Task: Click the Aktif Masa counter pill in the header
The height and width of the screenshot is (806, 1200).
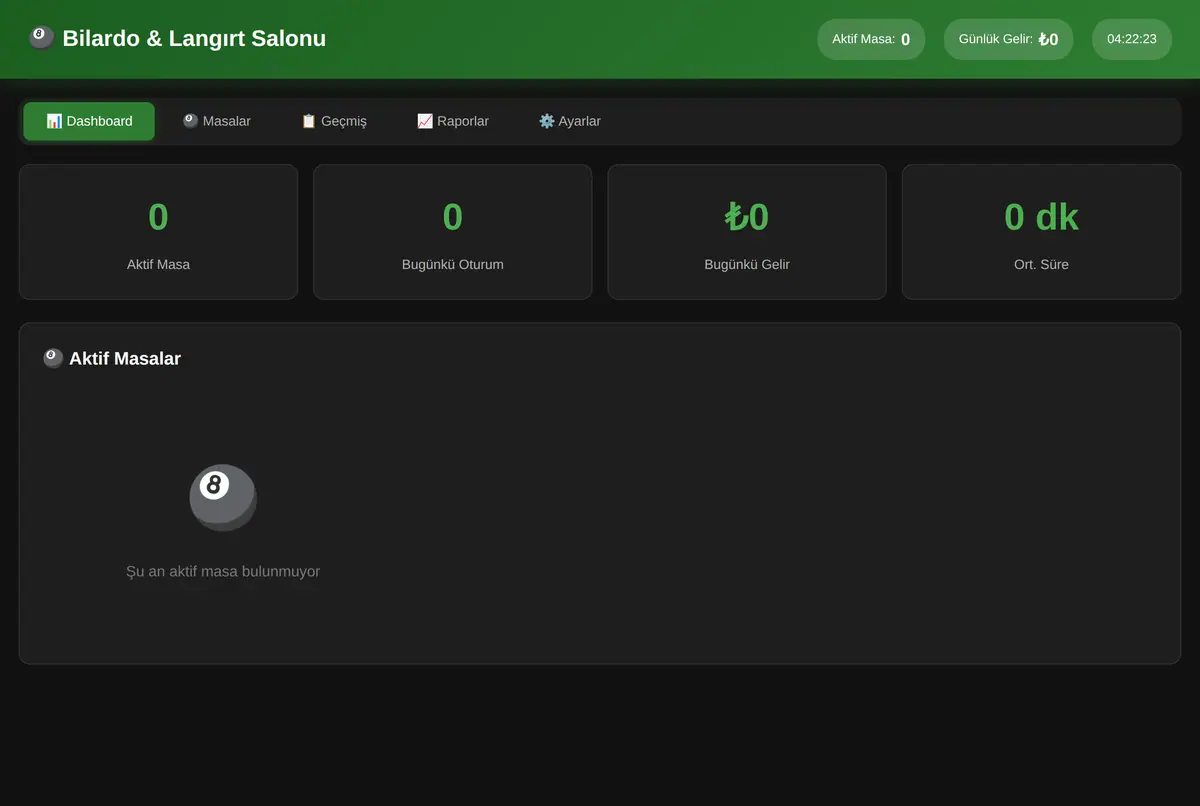Action: click(871, 39)
